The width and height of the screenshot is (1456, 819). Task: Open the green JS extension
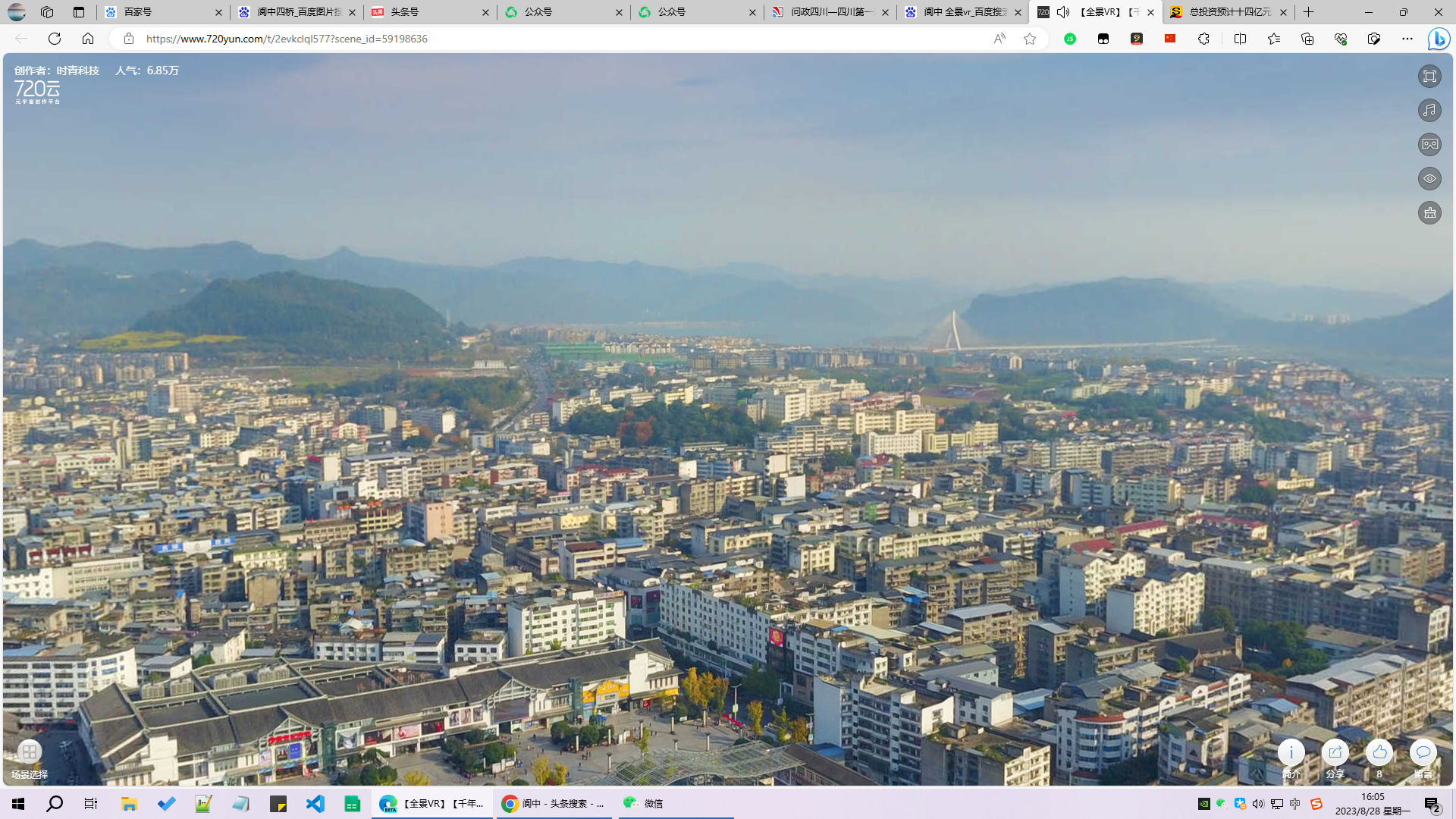coord(1070,39)
